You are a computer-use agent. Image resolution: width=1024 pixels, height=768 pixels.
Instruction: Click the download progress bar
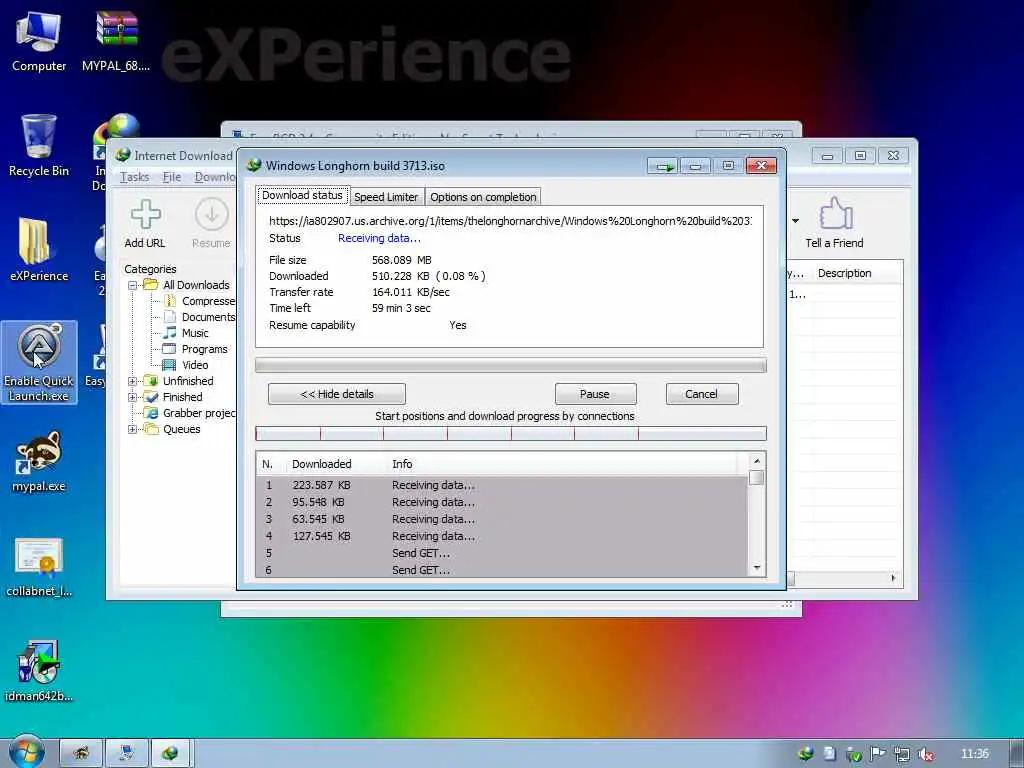pyautogui.click(x=511, y=365)
